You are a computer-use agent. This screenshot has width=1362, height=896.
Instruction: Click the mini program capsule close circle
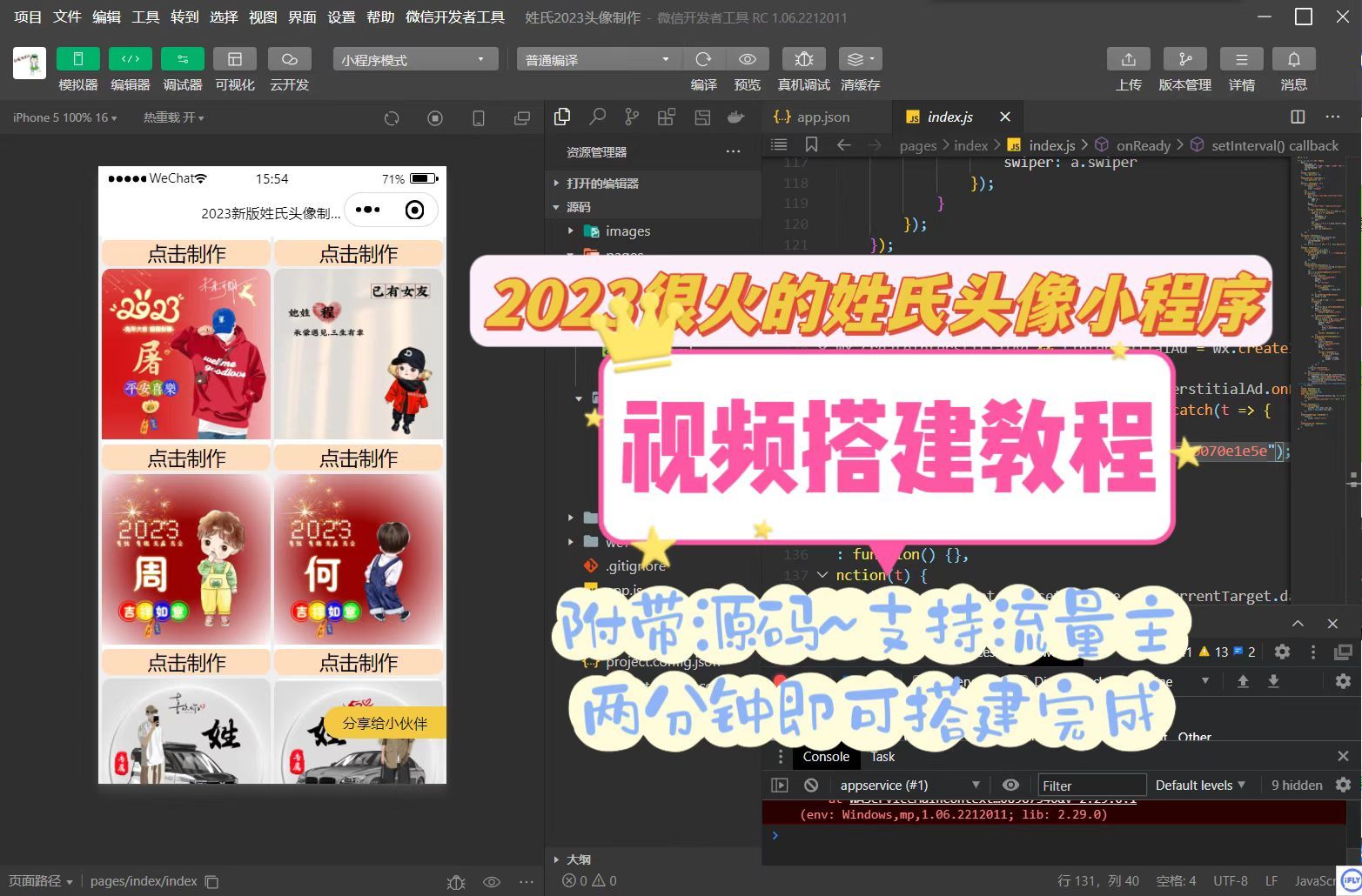[414, 210]
